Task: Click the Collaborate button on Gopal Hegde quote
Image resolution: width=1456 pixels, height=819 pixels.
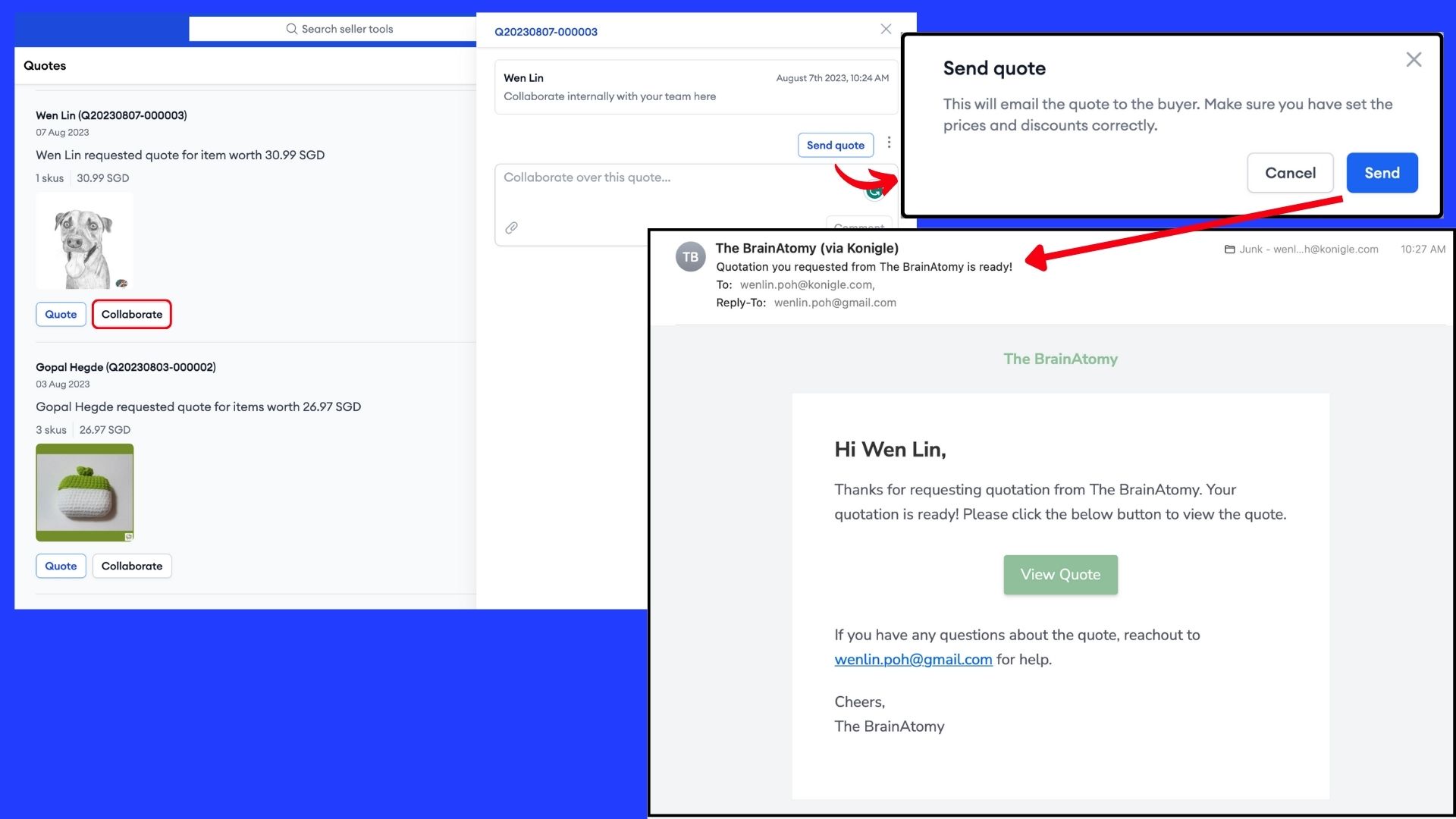Action: pyautogui.click(x=131, y=566)
